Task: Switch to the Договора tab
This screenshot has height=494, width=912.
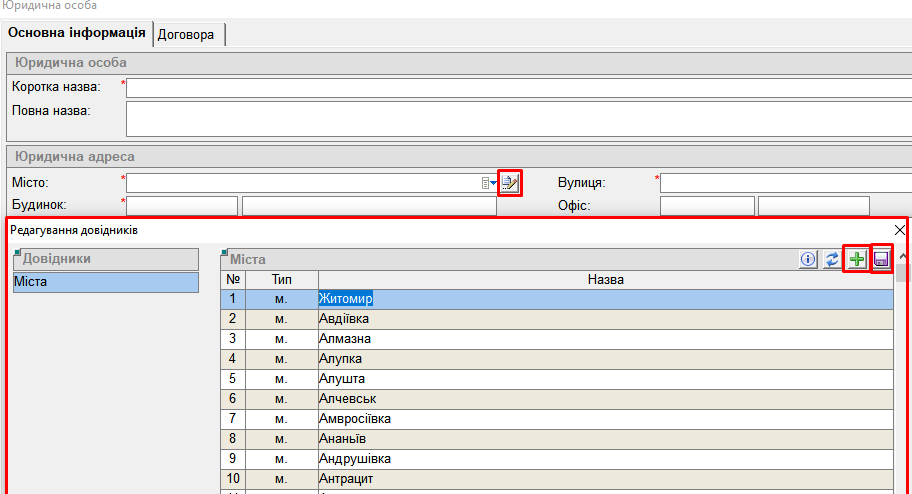Action: click(x=189, y=34)
